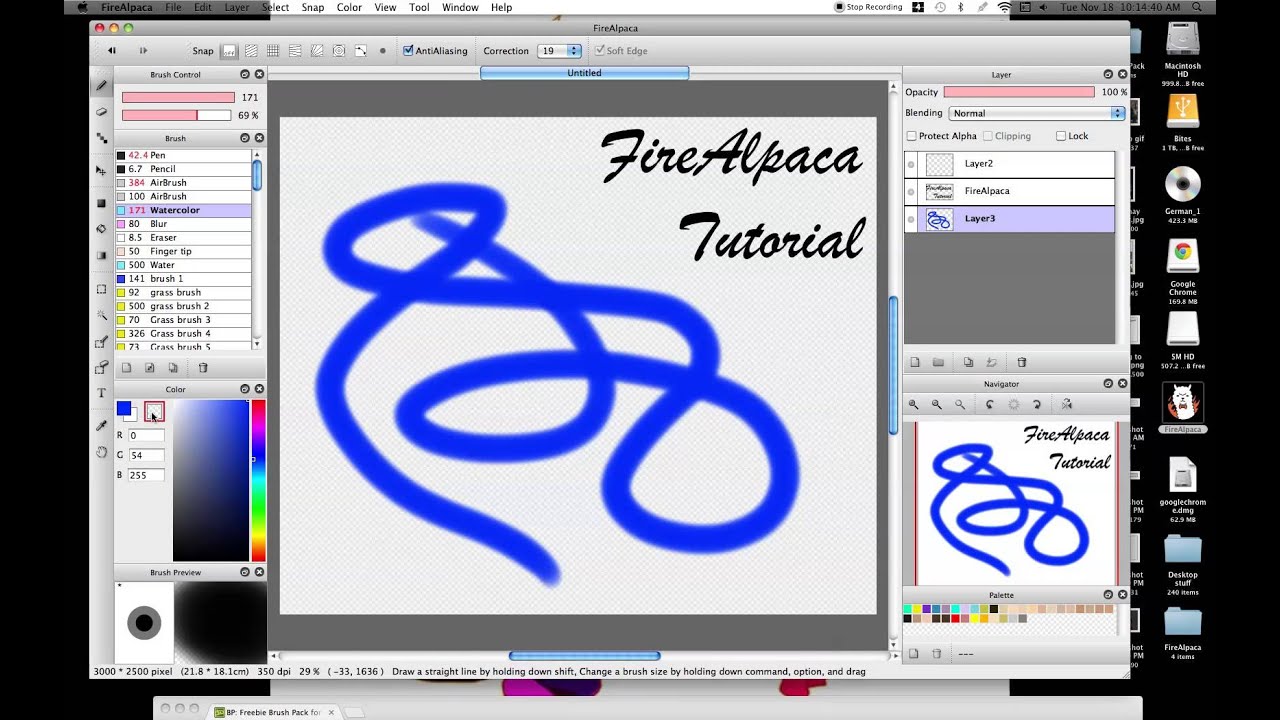
Task: Click the undo arrow in the toolbar
Action: point(112,50)
